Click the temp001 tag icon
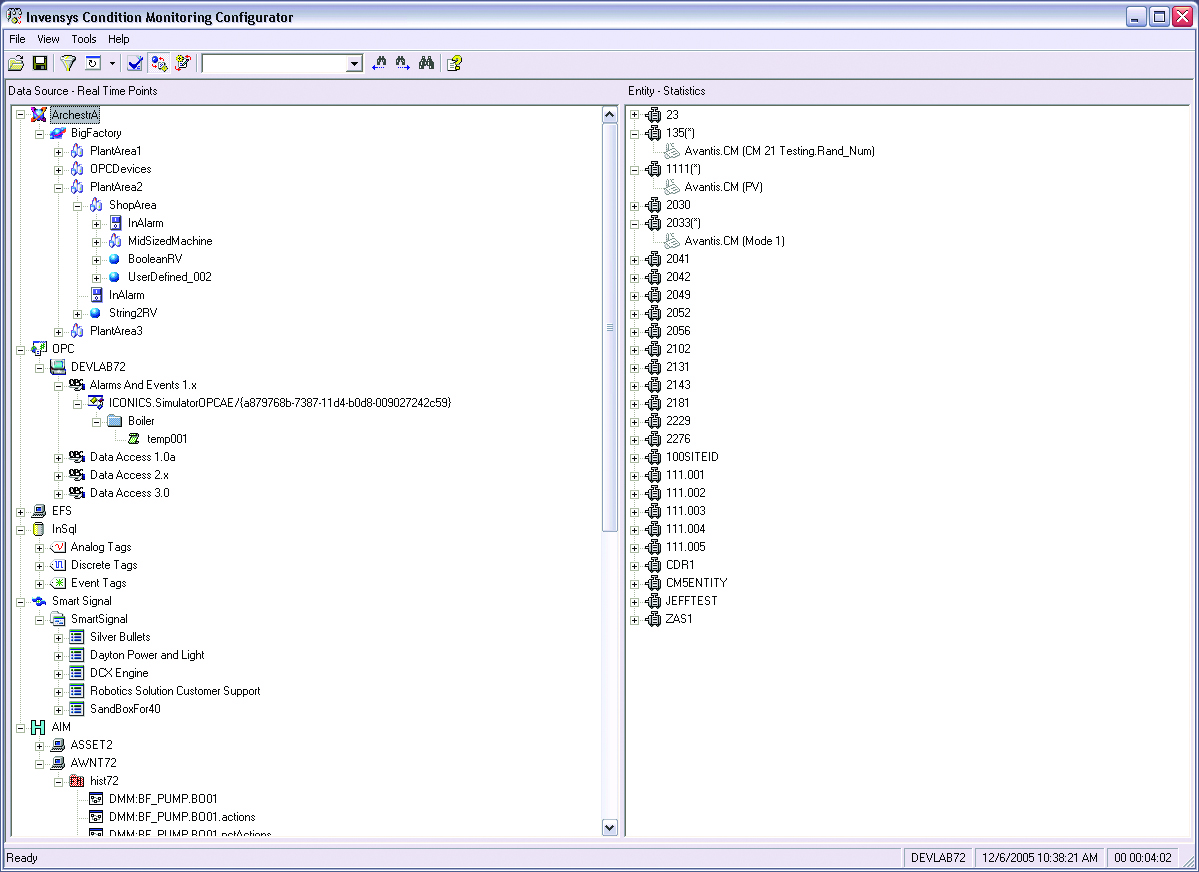Image resolution: width=1199 pixels, height=872 pixels. point(134,439)
